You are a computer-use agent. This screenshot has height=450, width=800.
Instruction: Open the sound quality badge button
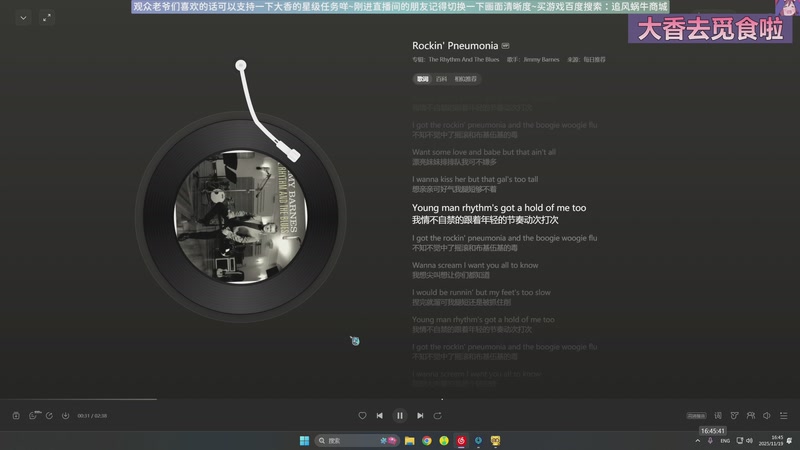(x=696, y=416)
